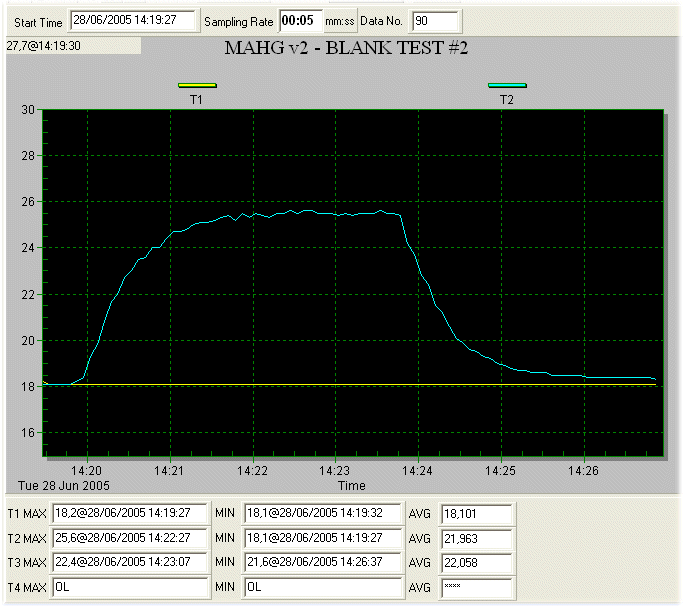Viewport: 683px width, 606px height.
Task: Click the T2 MAX field 25,6@28/06/2005 14:22:27
Action: coord(129,538)
